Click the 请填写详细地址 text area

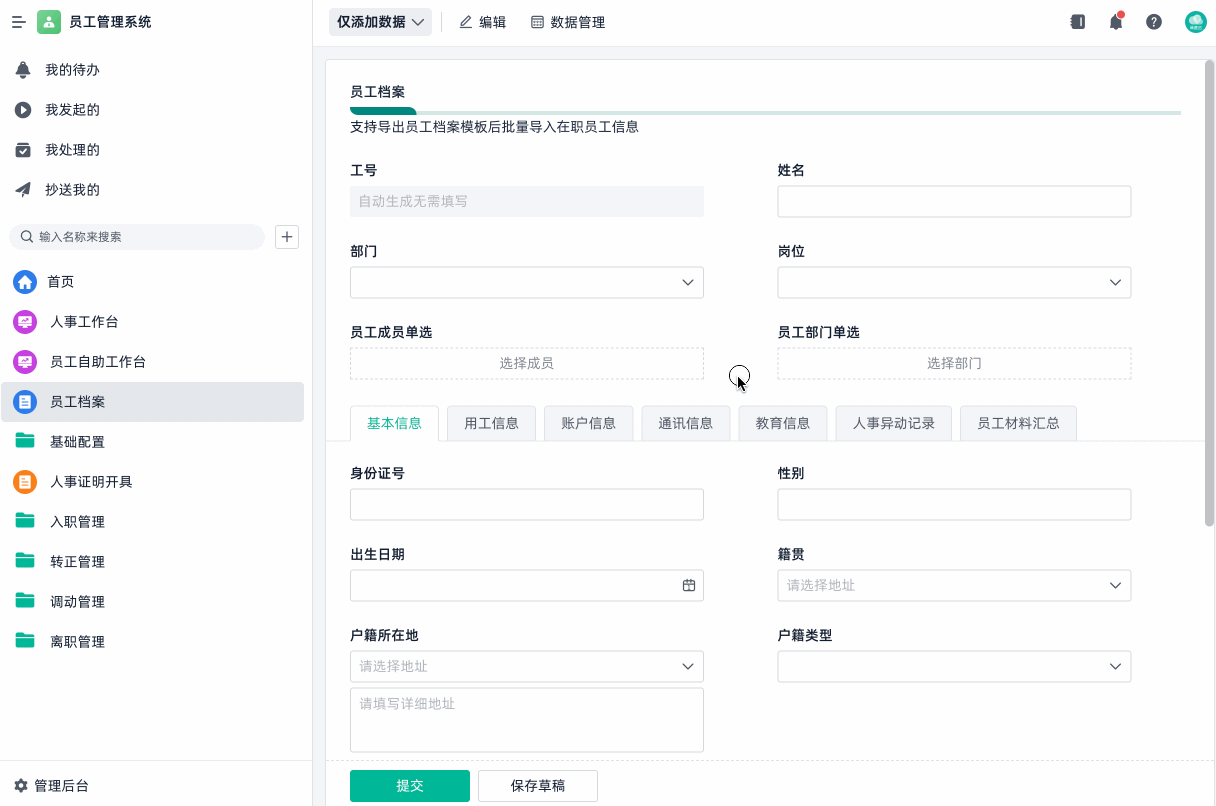tap(527, 719)
